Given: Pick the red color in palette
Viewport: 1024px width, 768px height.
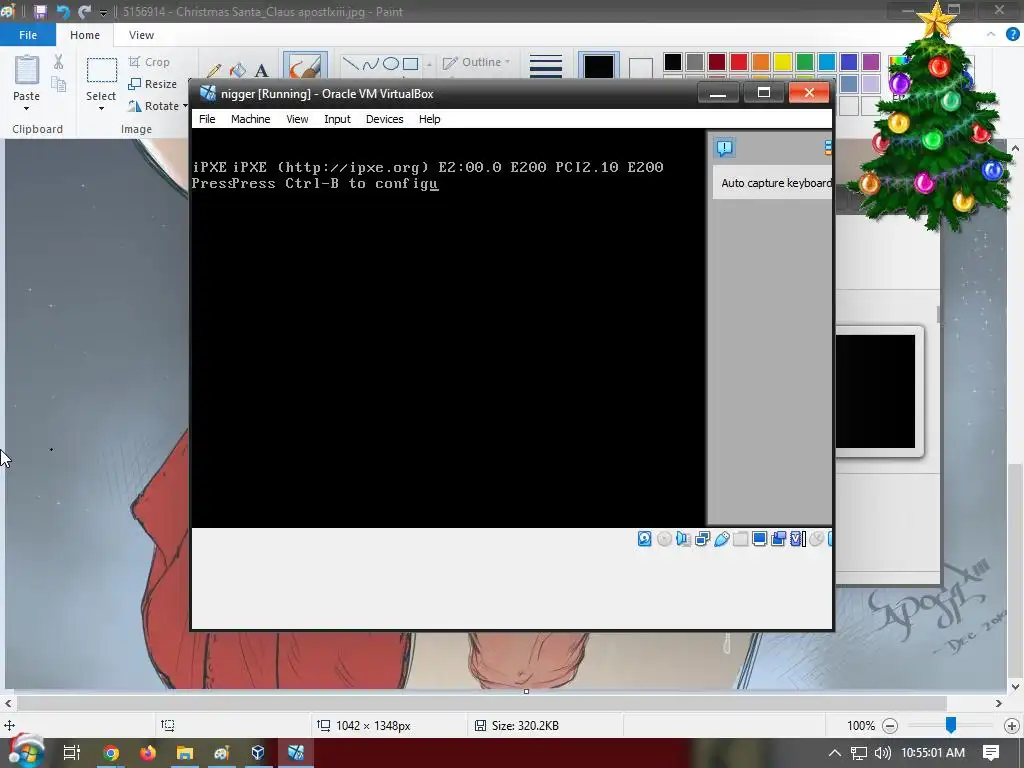Looking at the screenshot, I should pos(739,62).
